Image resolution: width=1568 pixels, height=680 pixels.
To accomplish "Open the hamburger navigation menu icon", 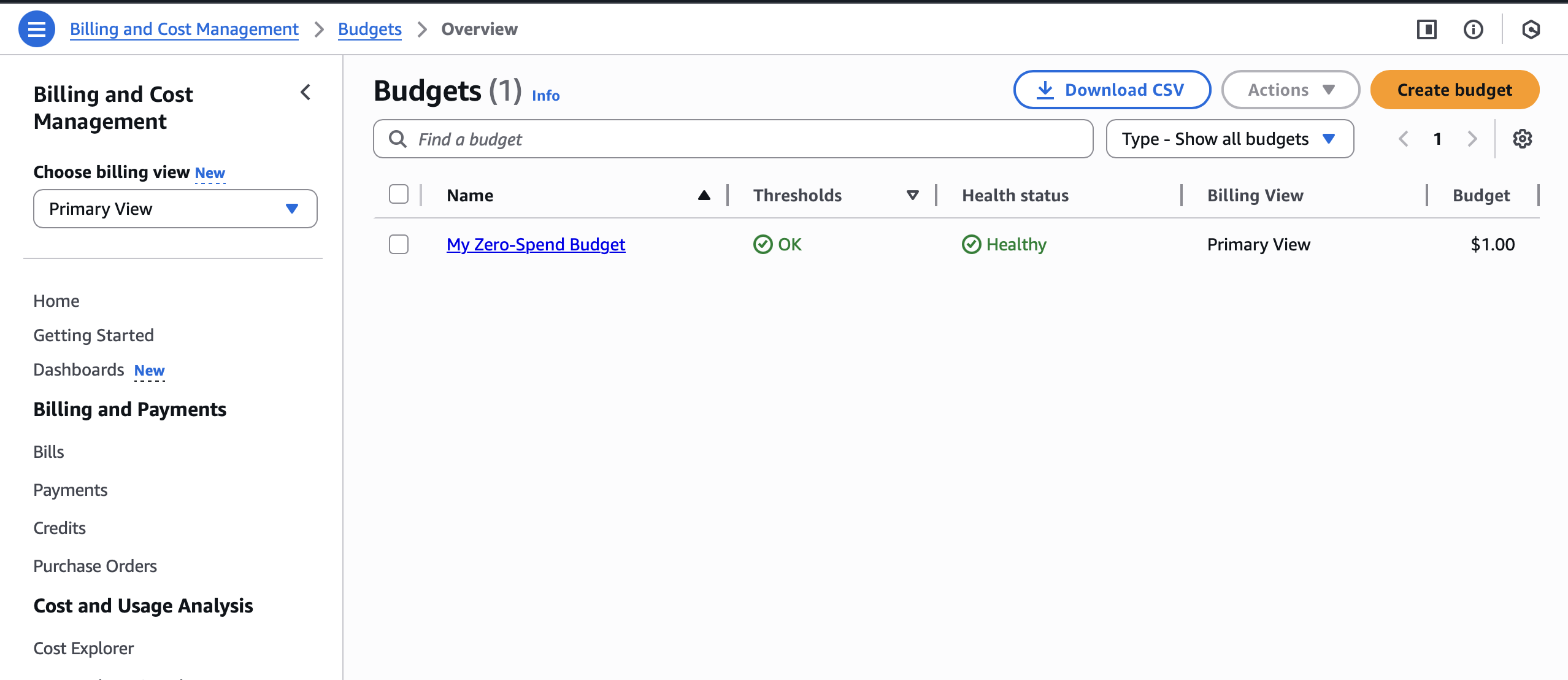I will click(36, 29).
